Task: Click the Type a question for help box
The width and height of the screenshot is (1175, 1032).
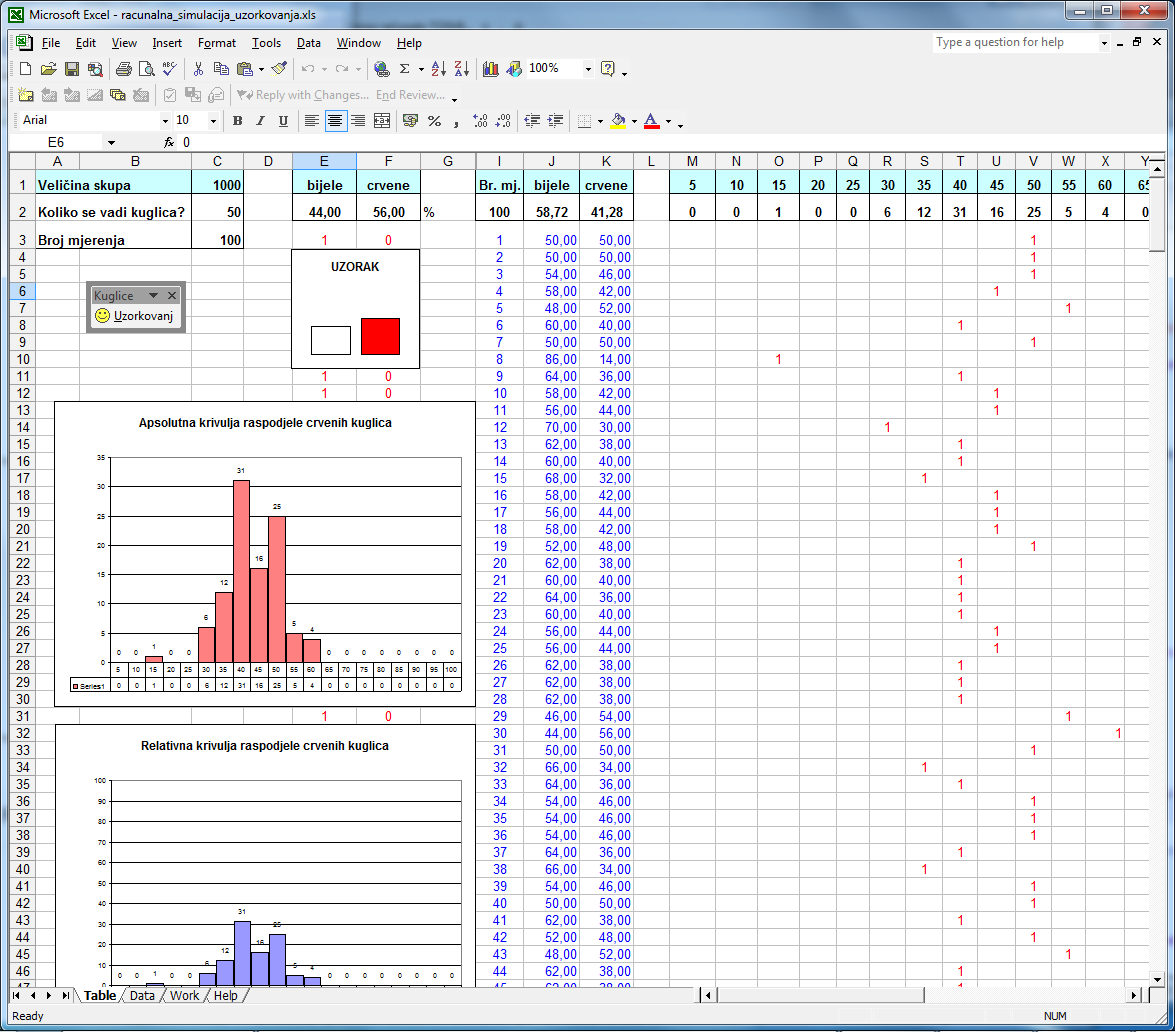Action: (x=1015, y=43)
